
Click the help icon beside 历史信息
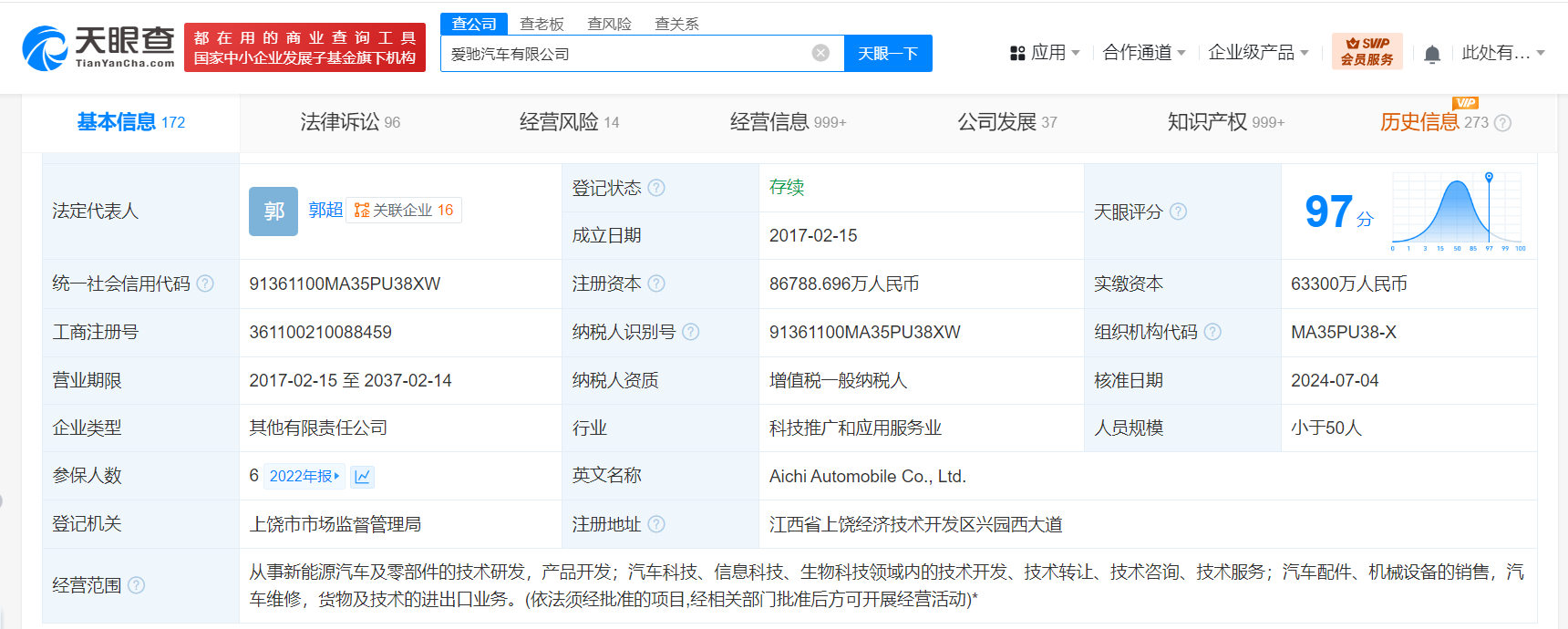[1502, 123]
